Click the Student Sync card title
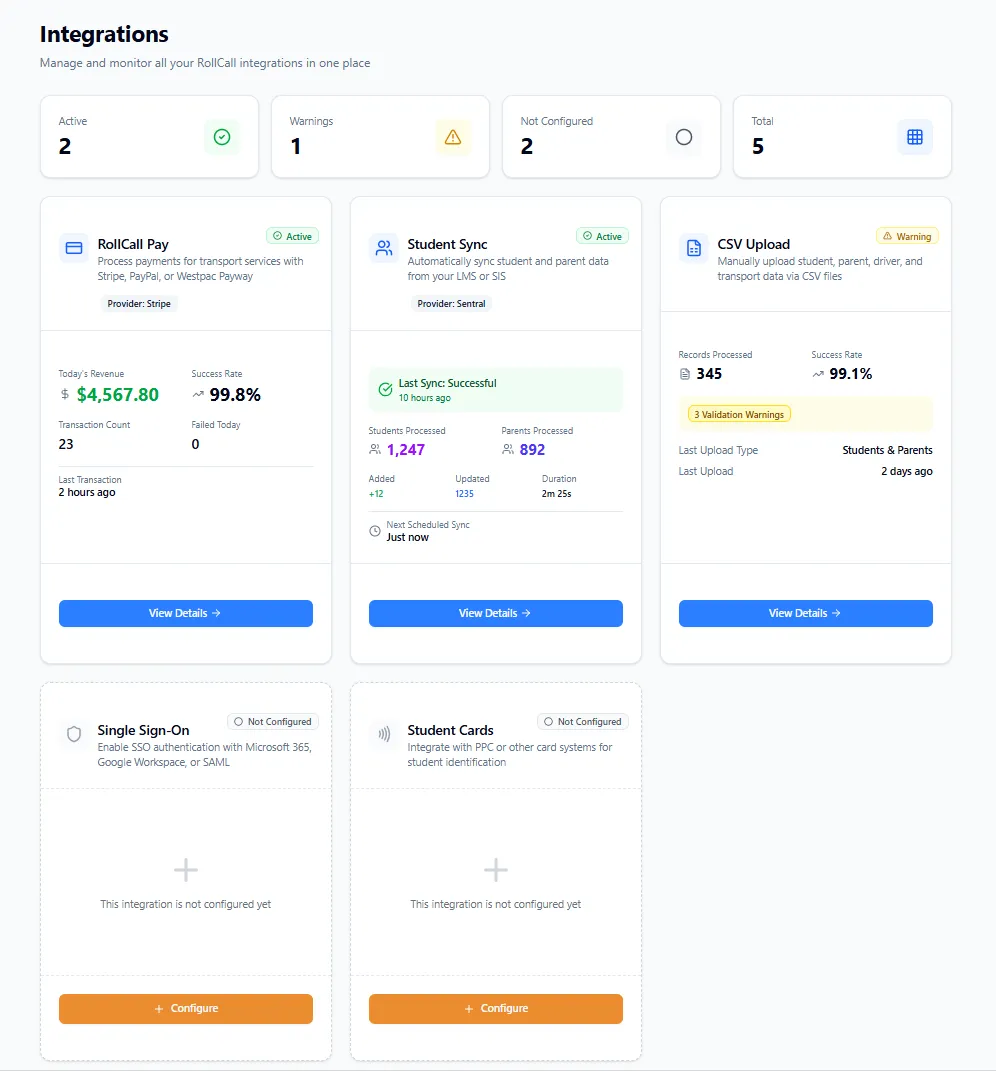 point(447,244)
